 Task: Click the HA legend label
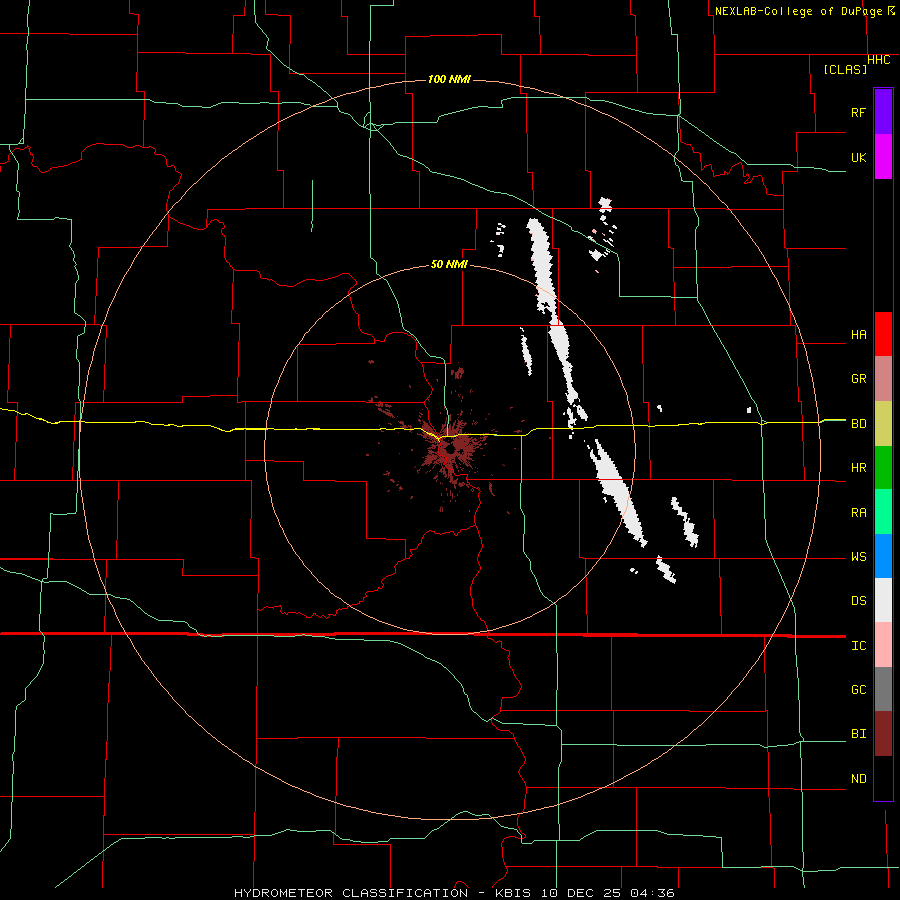[858, 335]
